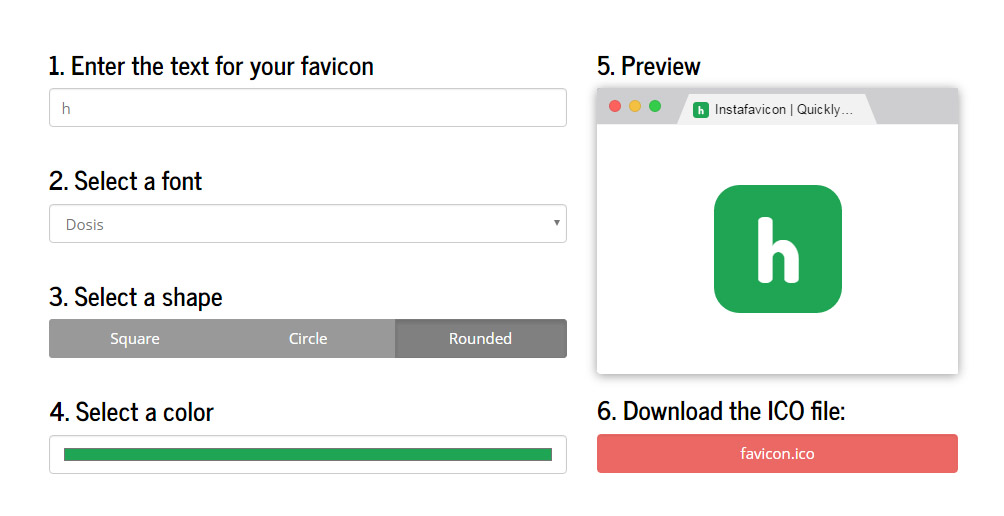
Task: Select the Square shape option
Action: (x=135, y=339)
